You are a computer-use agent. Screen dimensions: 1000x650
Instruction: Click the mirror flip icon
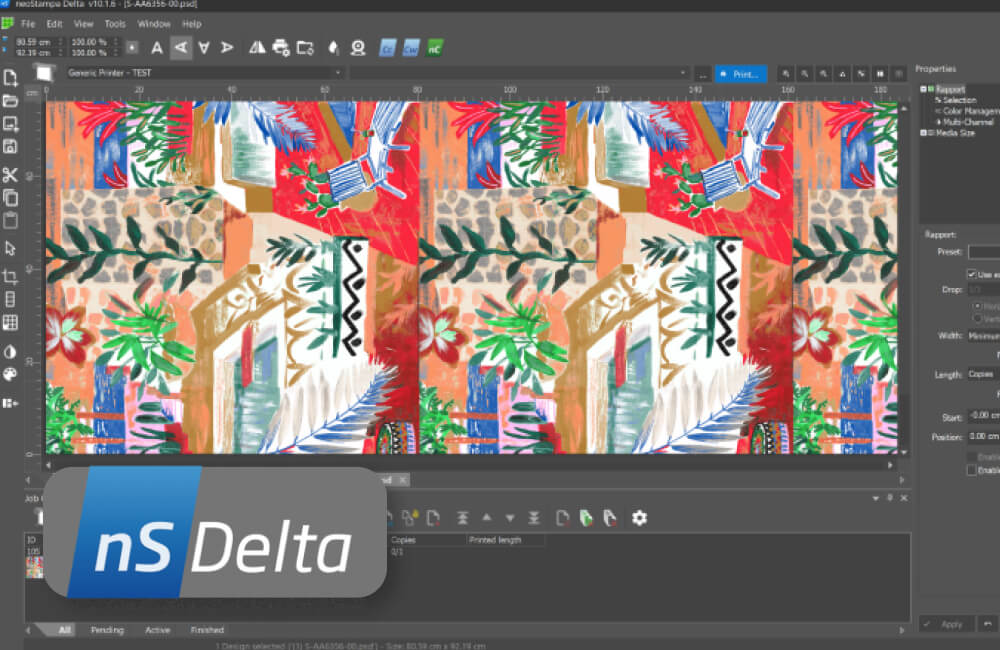point(257,48)
